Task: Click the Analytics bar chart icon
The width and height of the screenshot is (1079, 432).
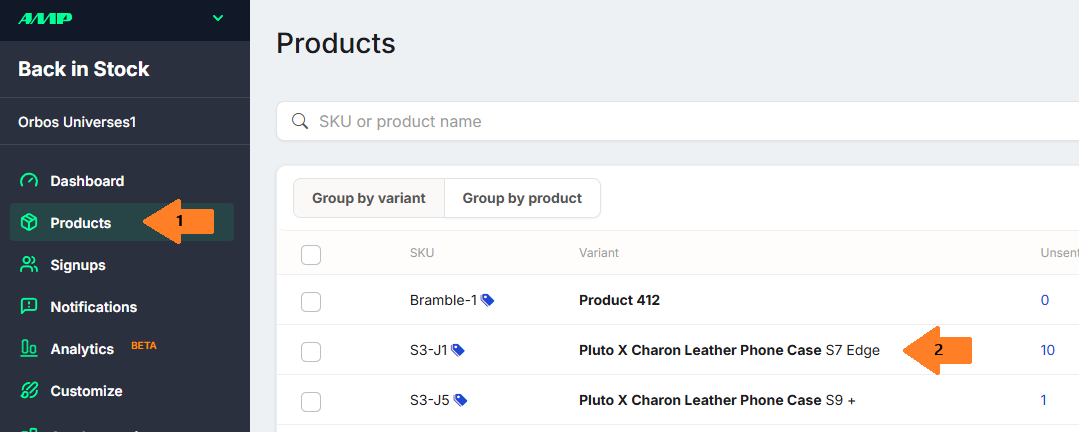Action: coord(30,349)
